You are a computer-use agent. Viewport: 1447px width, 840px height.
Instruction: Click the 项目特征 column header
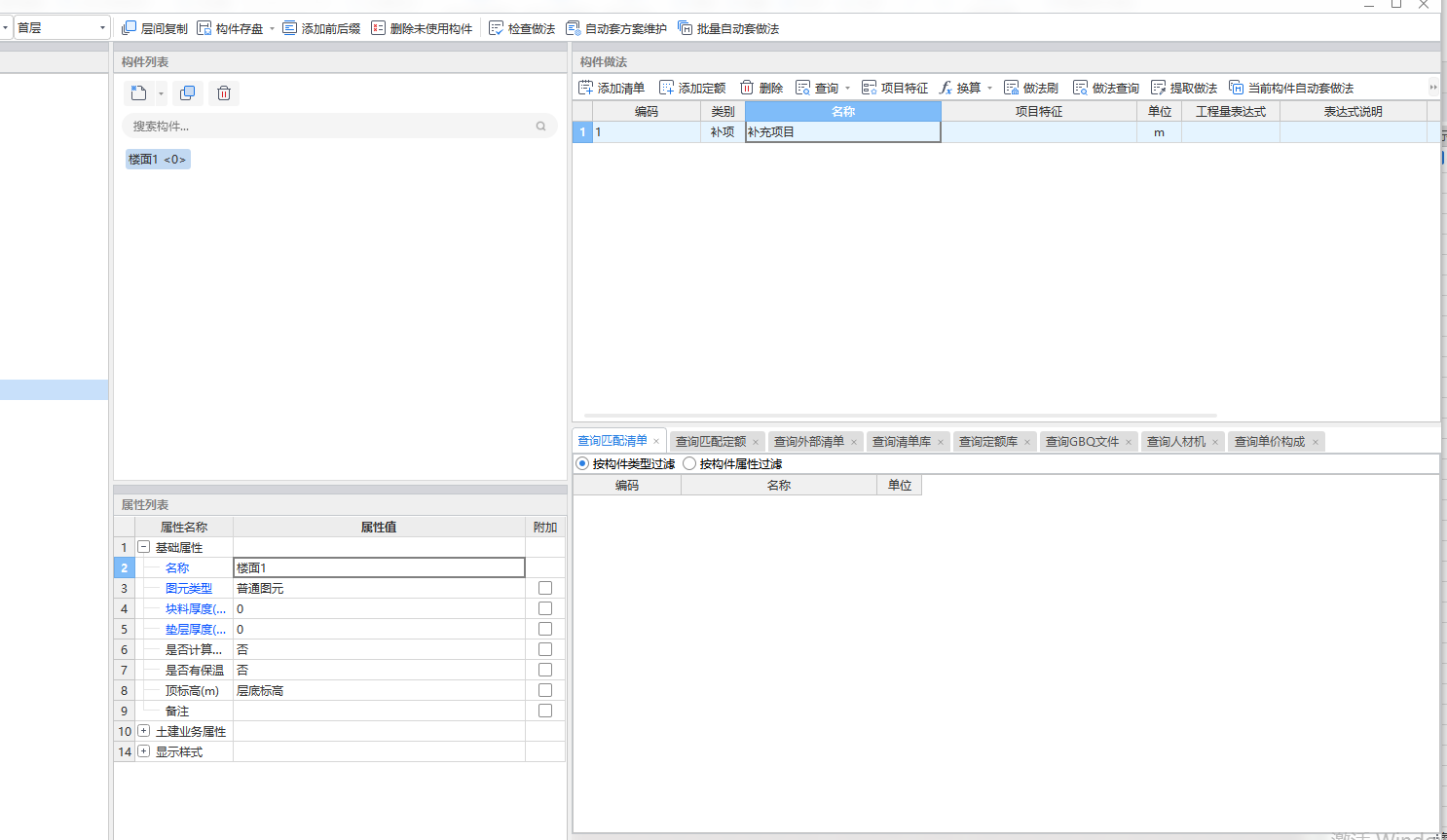point(1039,111)
